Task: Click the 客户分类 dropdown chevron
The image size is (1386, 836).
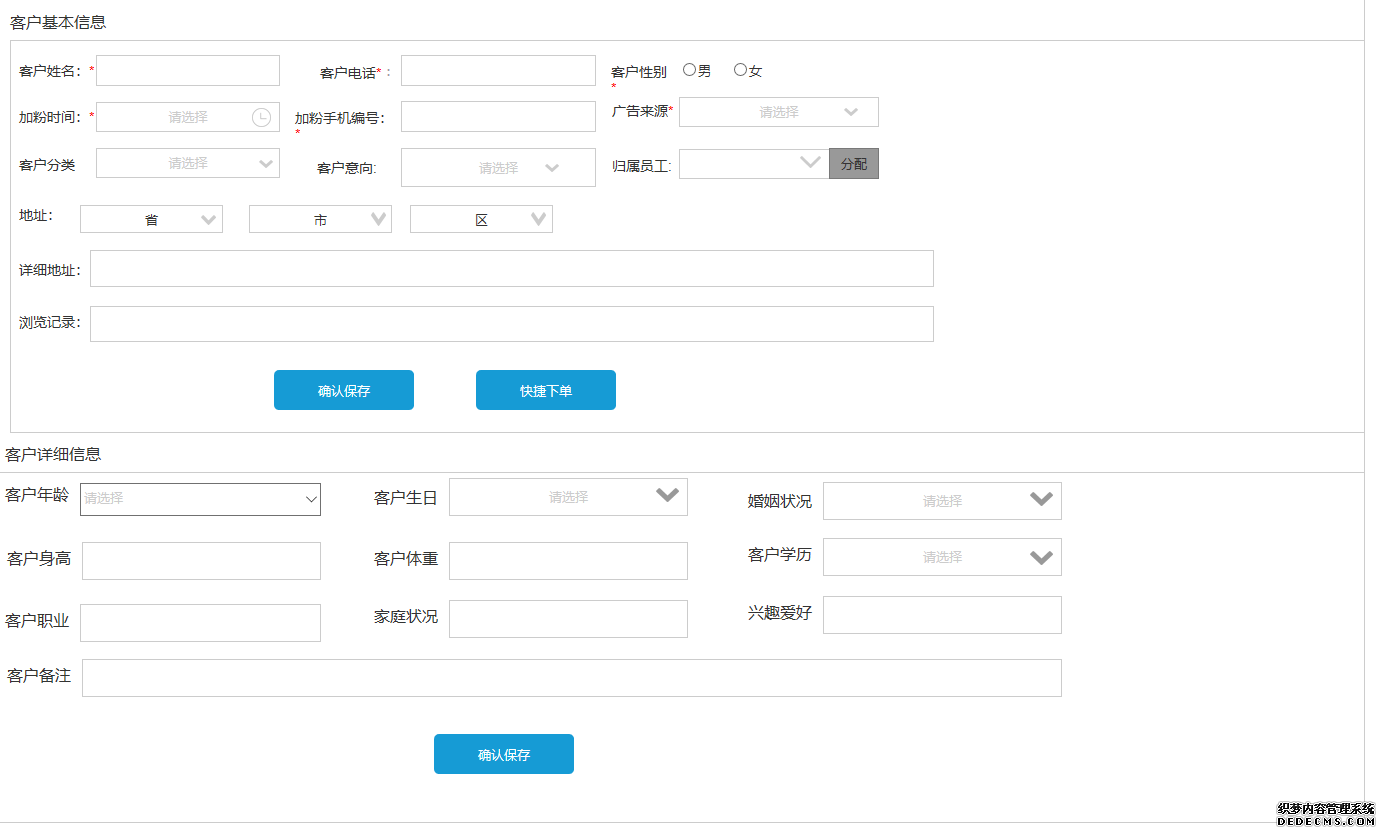Action: click(x=265, y=163)
